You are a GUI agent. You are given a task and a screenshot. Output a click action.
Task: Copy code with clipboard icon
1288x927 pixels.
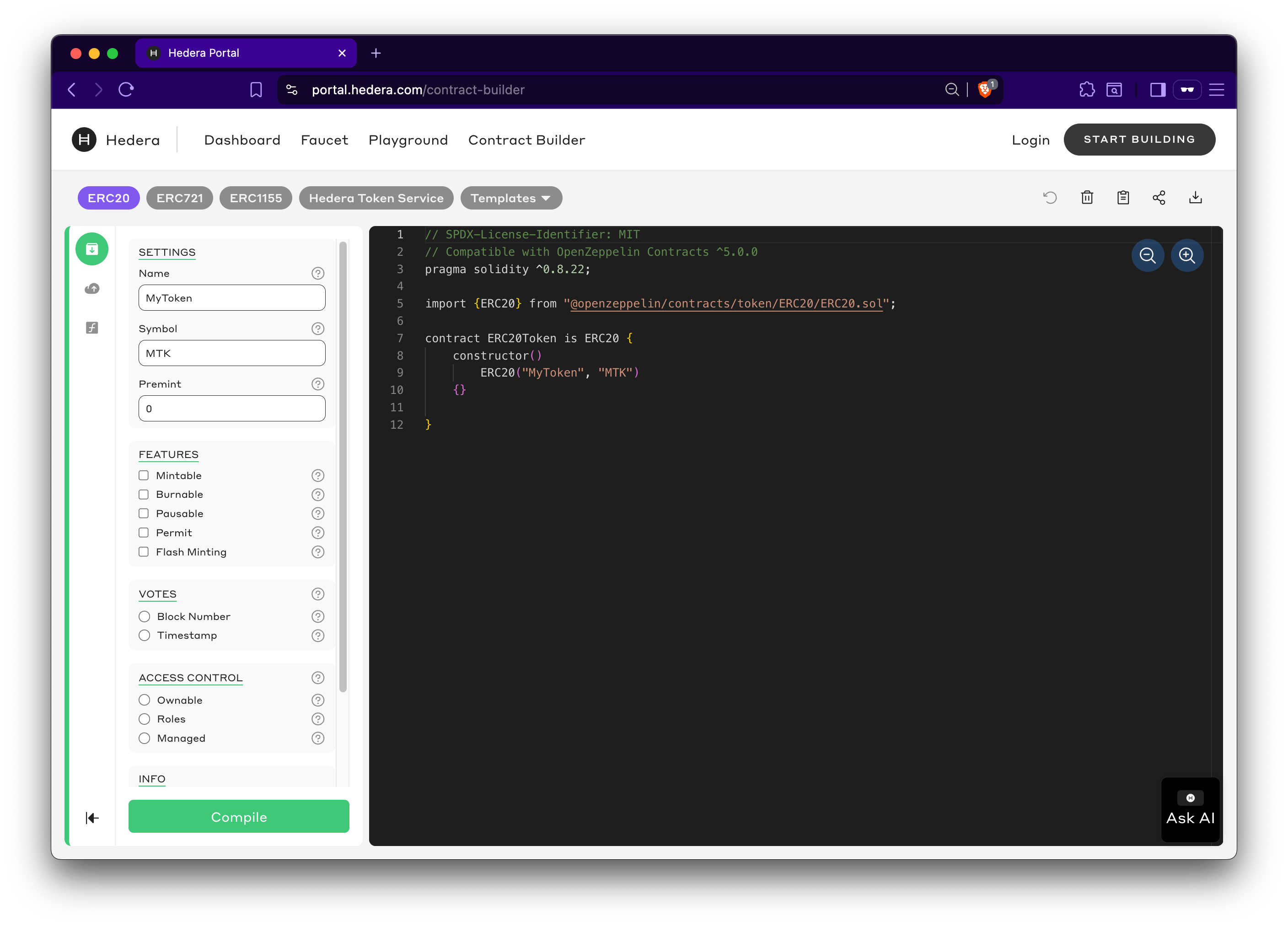point(1123,198)
